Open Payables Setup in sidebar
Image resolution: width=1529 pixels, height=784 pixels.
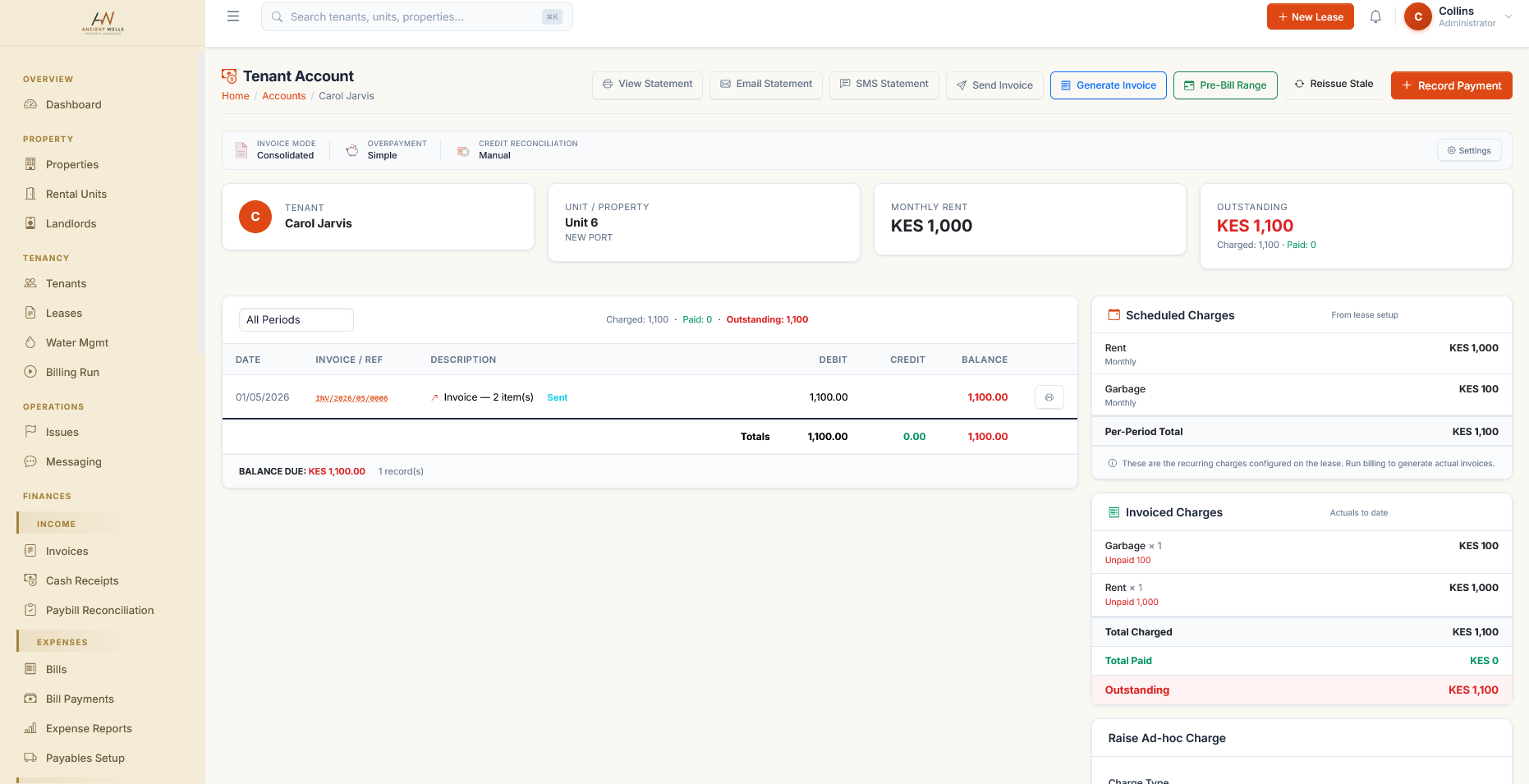85,758
